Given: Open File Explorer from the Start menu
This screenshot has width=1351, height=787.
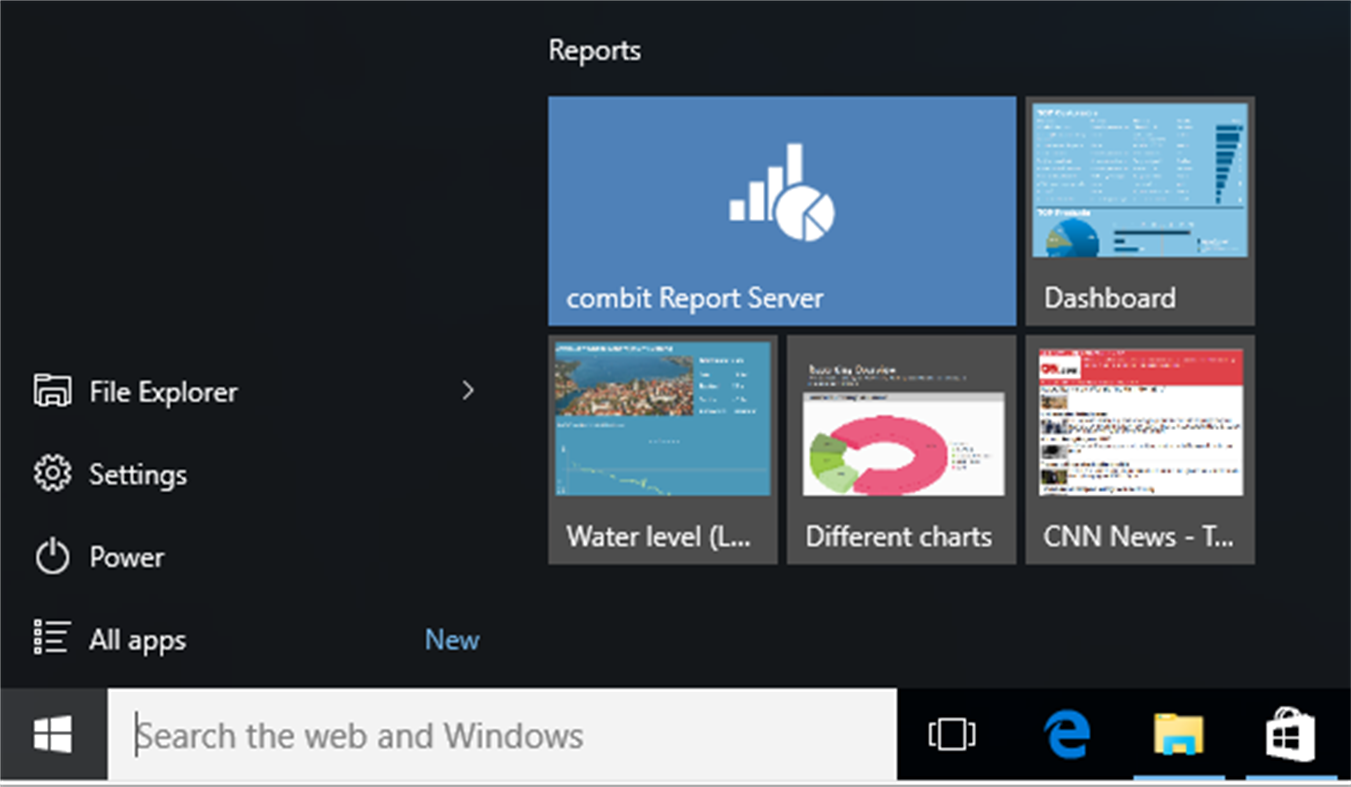Looking at the screenshot, I should (163, 391).
